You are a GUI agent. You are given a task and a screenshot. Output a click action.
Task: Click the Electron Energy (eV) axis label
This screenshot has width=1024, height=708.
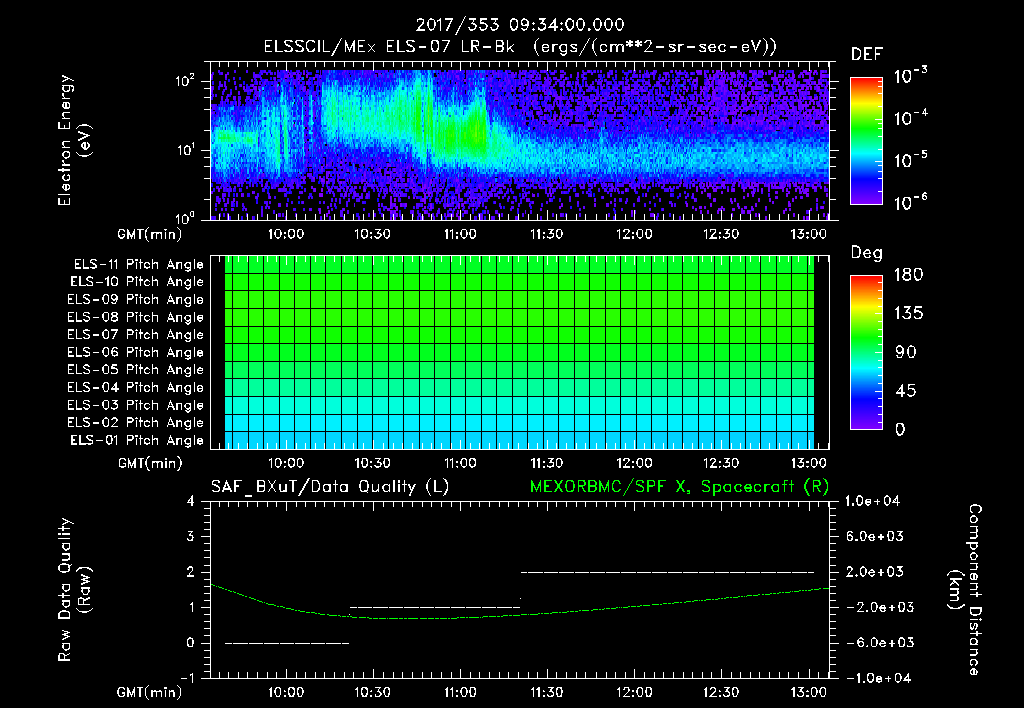point(74,140)
